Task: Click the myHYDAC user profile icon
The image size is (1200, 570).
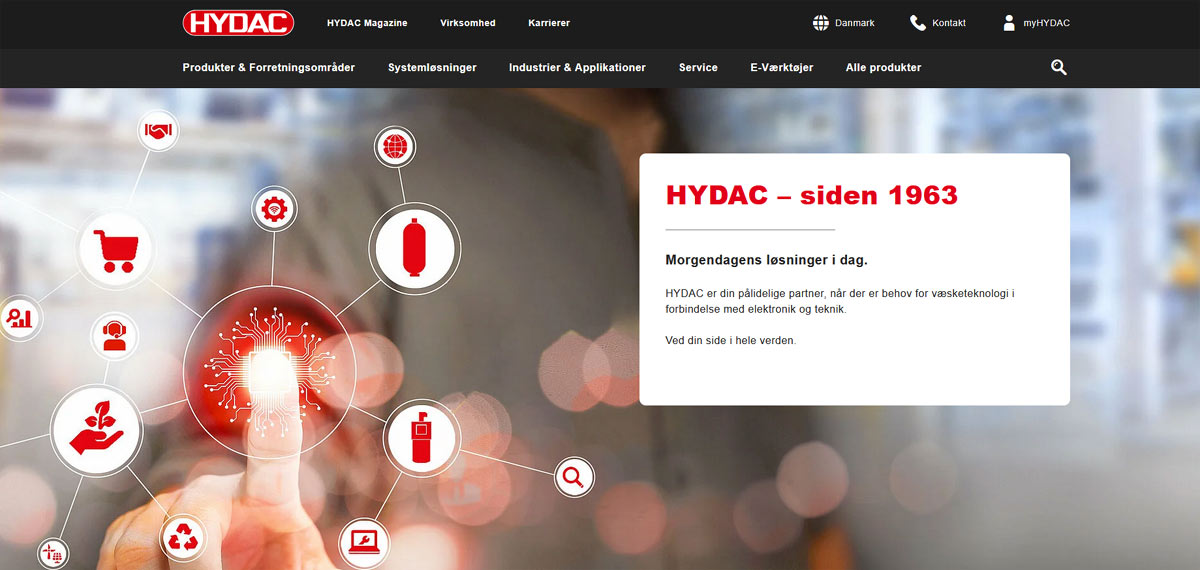Action: tap(1008, 23)
